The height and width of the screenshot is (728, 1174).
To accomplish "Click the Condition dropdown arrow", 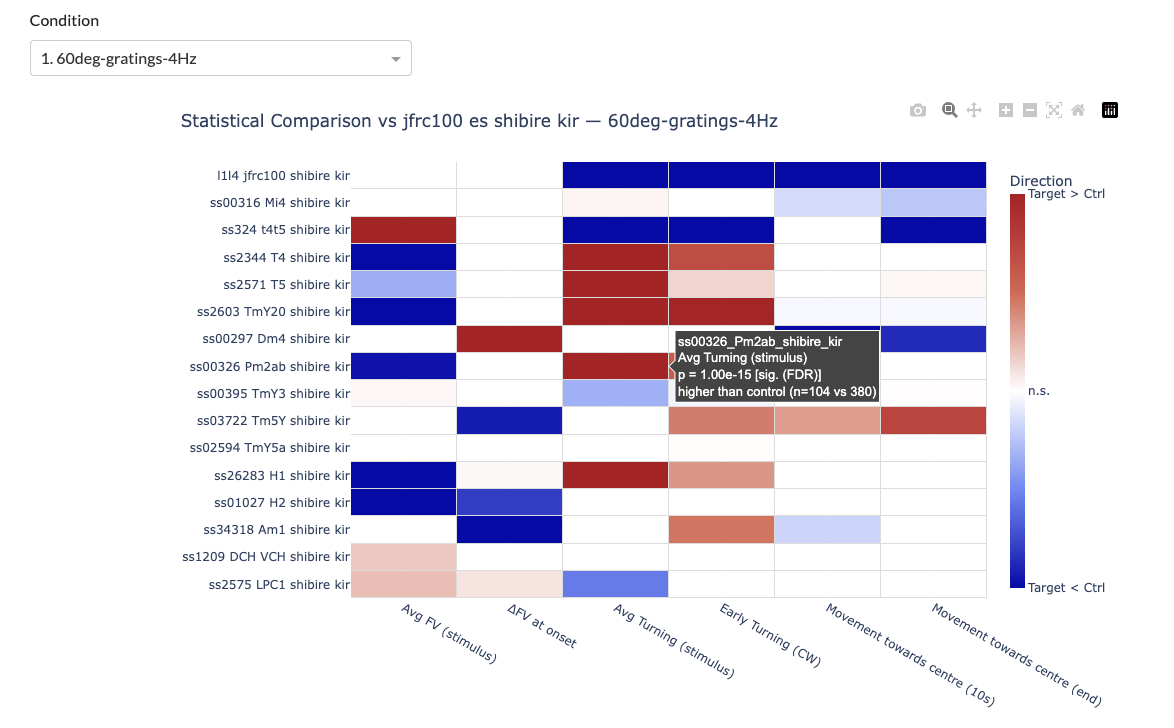I will (397, 60).
